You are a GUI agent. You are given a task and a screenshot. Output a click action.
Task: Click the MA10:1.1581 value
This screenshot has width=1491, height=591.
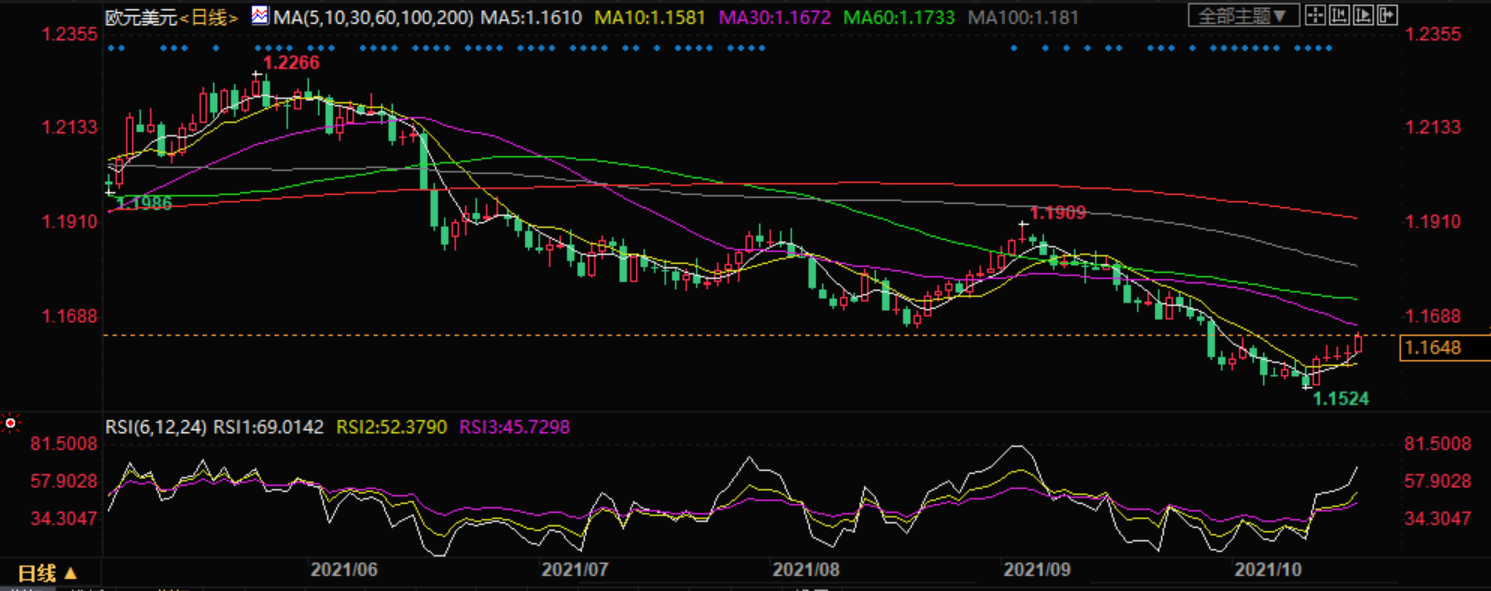pos(651,18)
